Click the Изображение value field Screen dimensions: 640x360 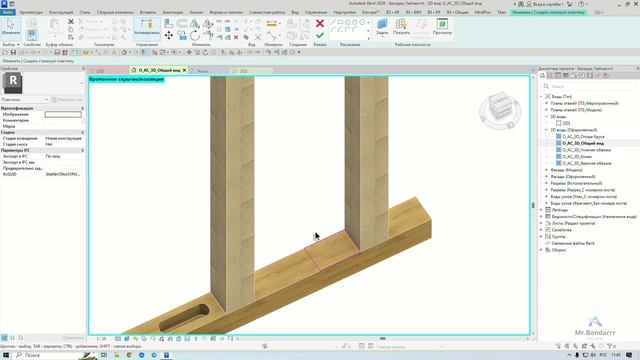(x=63, y=114)
